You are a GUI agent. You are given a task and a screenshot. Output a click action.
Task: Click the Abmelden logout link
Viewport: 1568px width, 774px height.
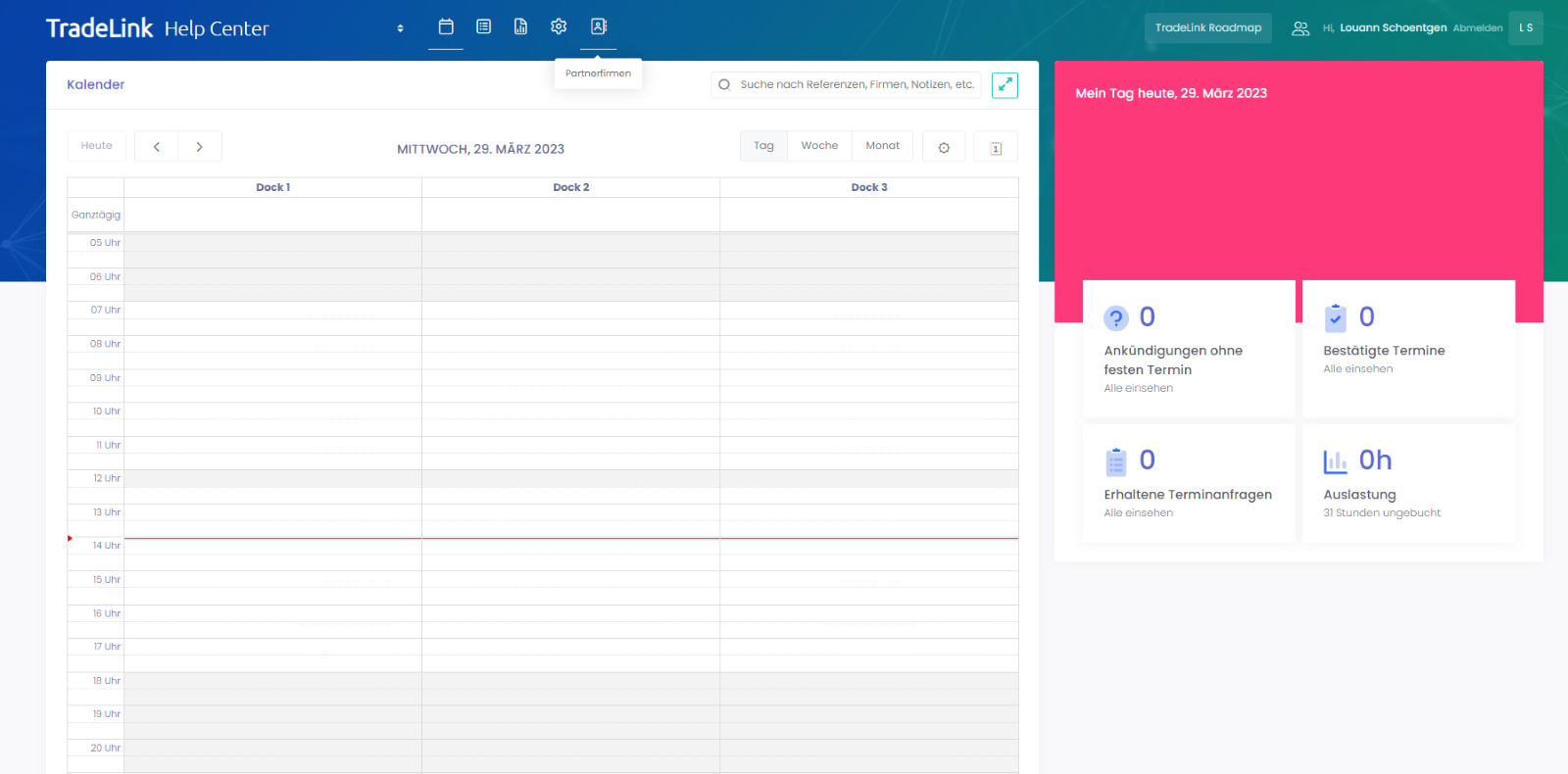pyautogui.click(x=1477, y=28)
